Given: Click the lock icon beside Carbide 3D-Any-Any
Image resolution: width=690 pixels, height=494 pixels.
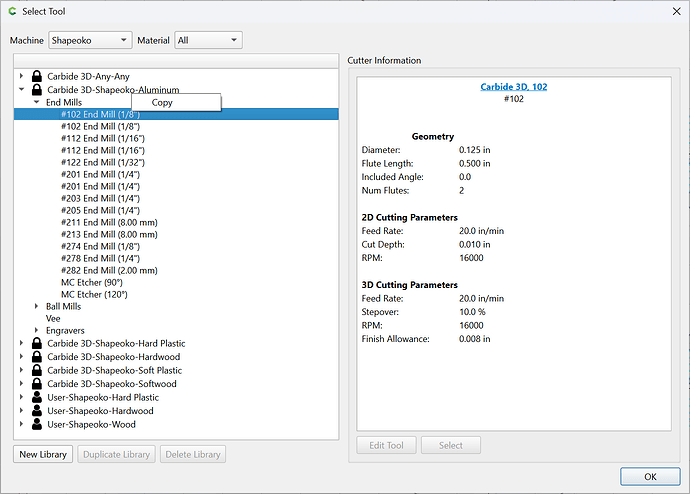Looking at the screenshot, I should (x=37, y=76).
